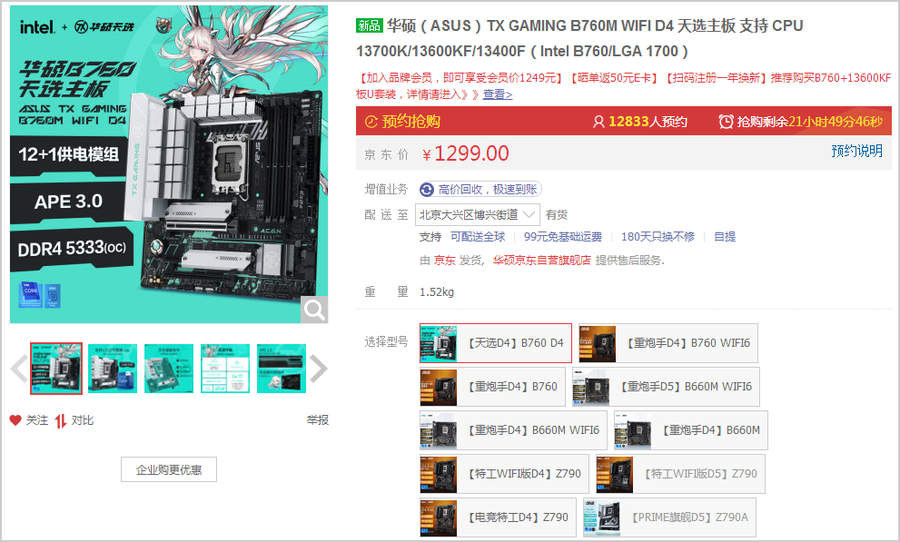Viewport: 900px width, 542px height.
Task: Click the left arrow of thumbnail carousel
Action: coord(19,369)
